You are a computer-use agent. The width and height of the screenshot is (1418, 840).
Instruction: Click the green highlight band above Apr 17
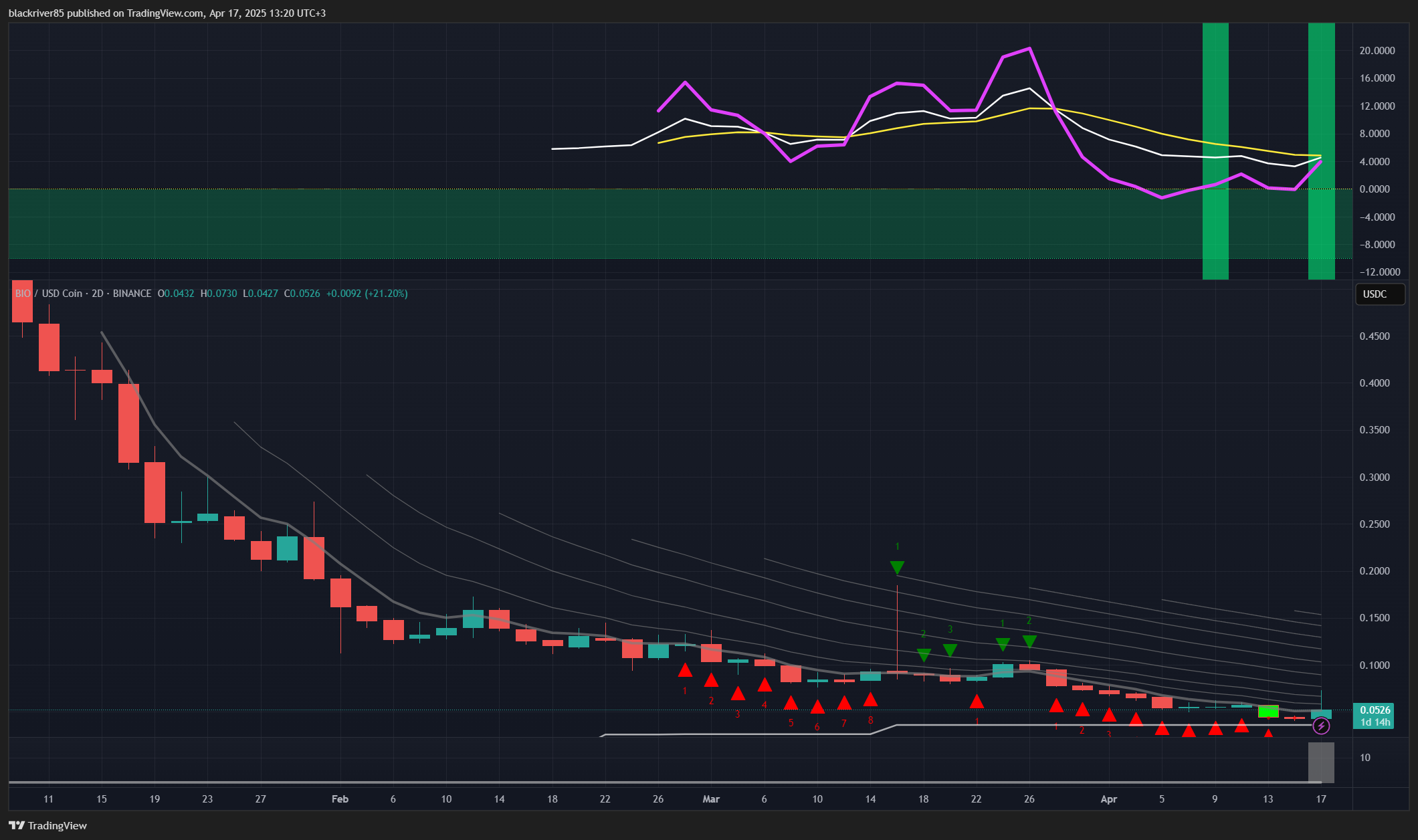click(1321, 150)
